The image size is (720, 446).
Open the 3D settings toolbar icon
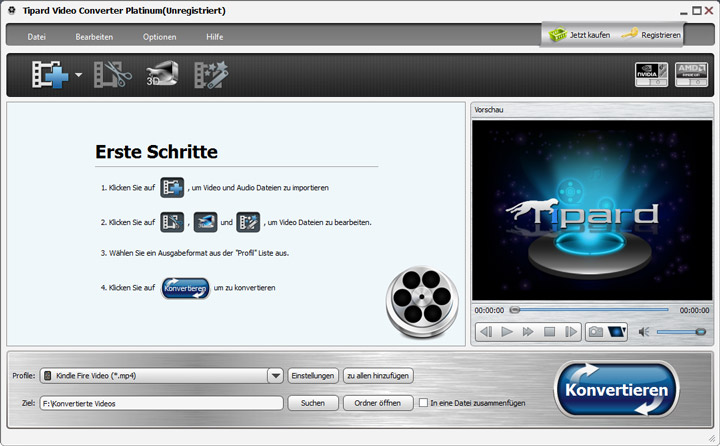coord(162,73)
